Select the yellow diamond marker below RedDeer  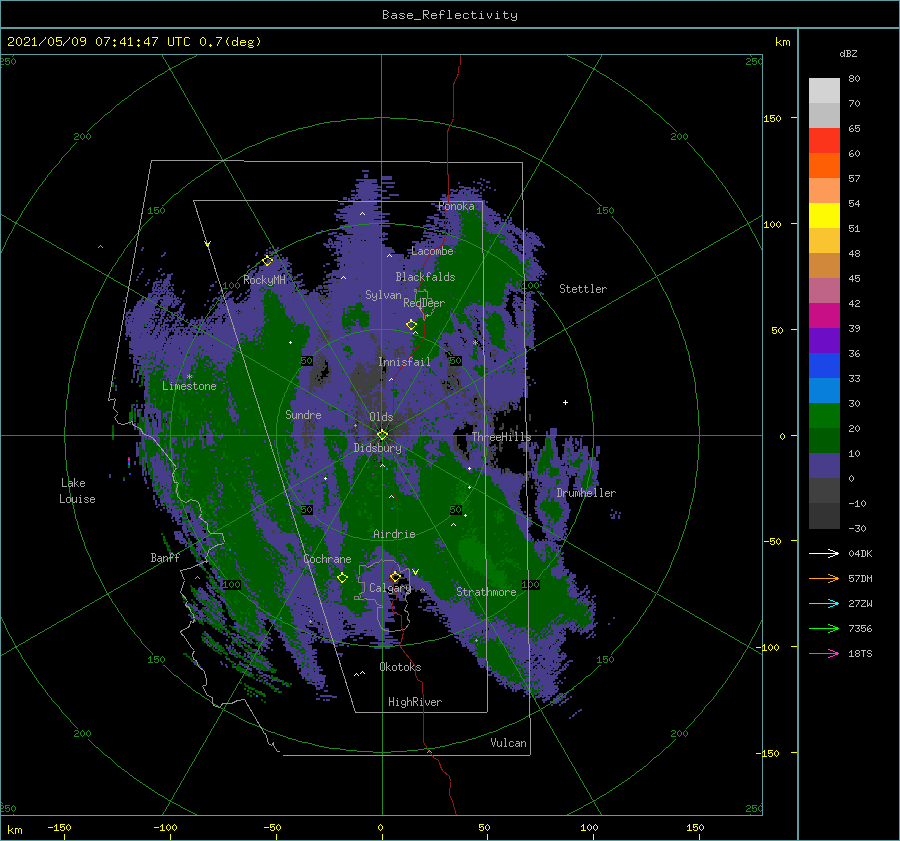pos(411,325)
